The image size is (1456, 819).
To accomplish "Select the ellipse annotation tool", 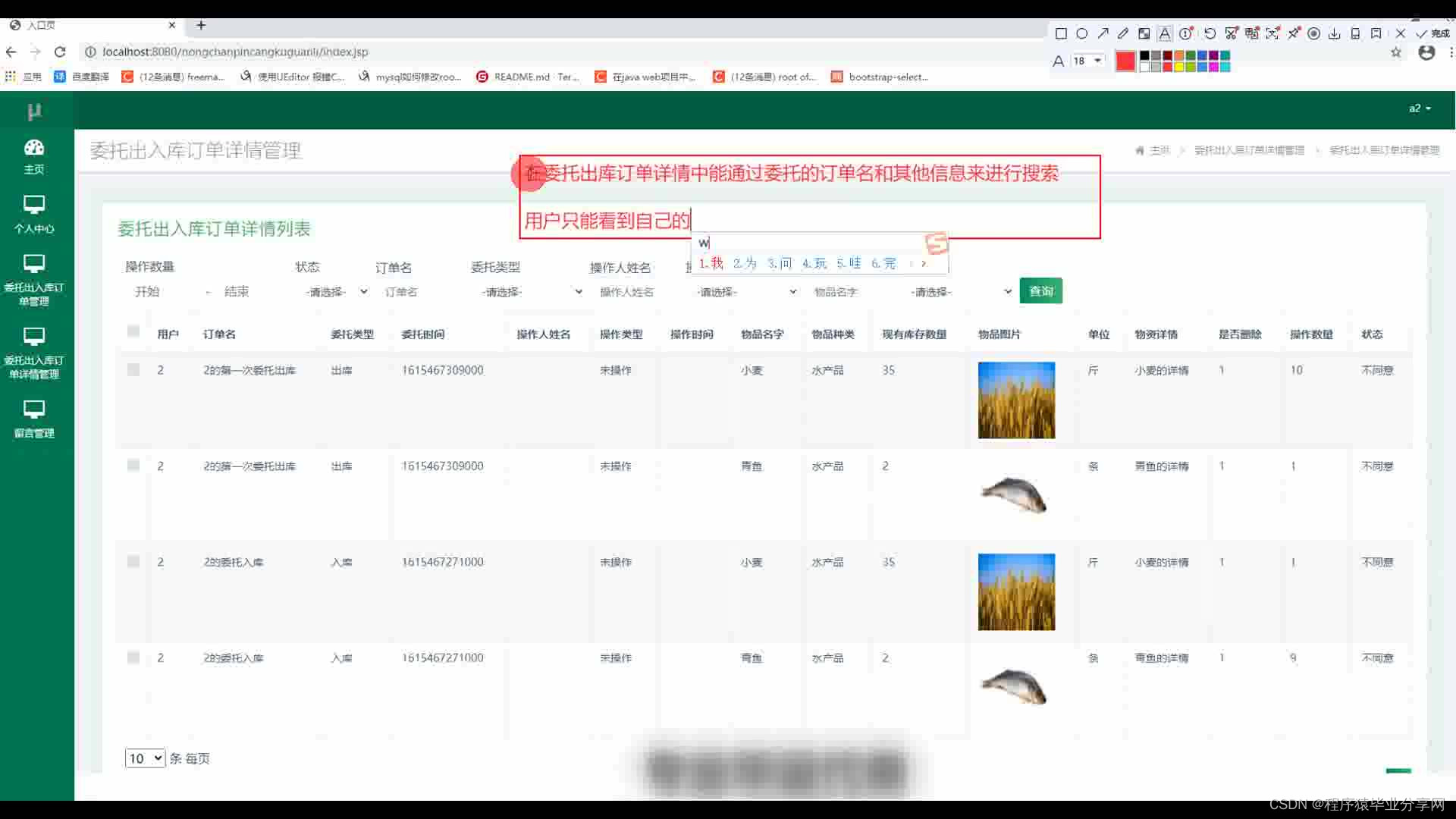I will coord(1082,33).
